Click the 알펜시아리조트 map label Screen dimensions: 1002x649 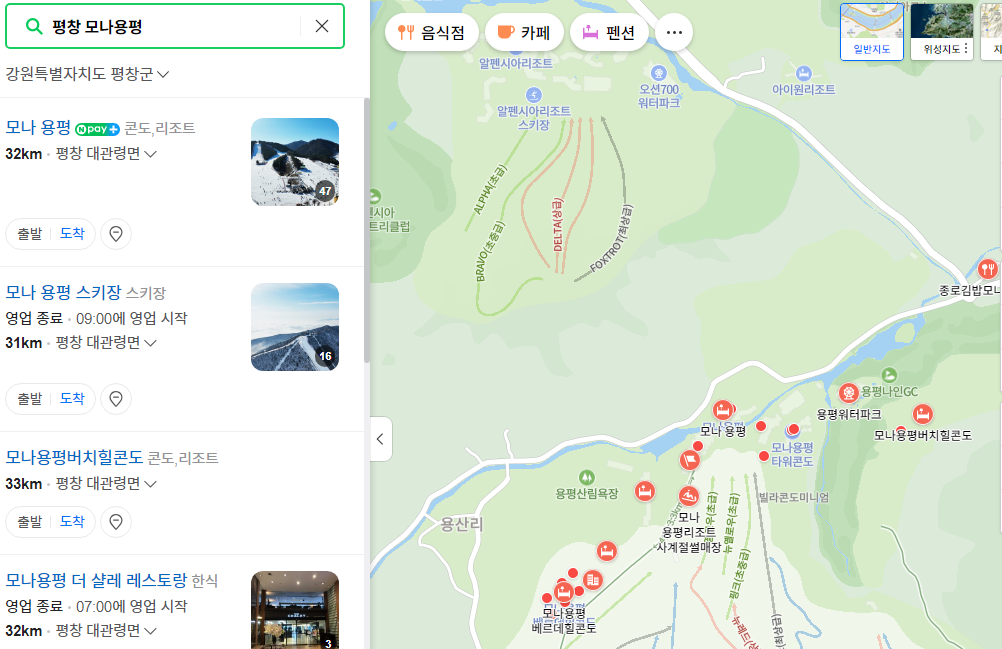coord(516,63)
